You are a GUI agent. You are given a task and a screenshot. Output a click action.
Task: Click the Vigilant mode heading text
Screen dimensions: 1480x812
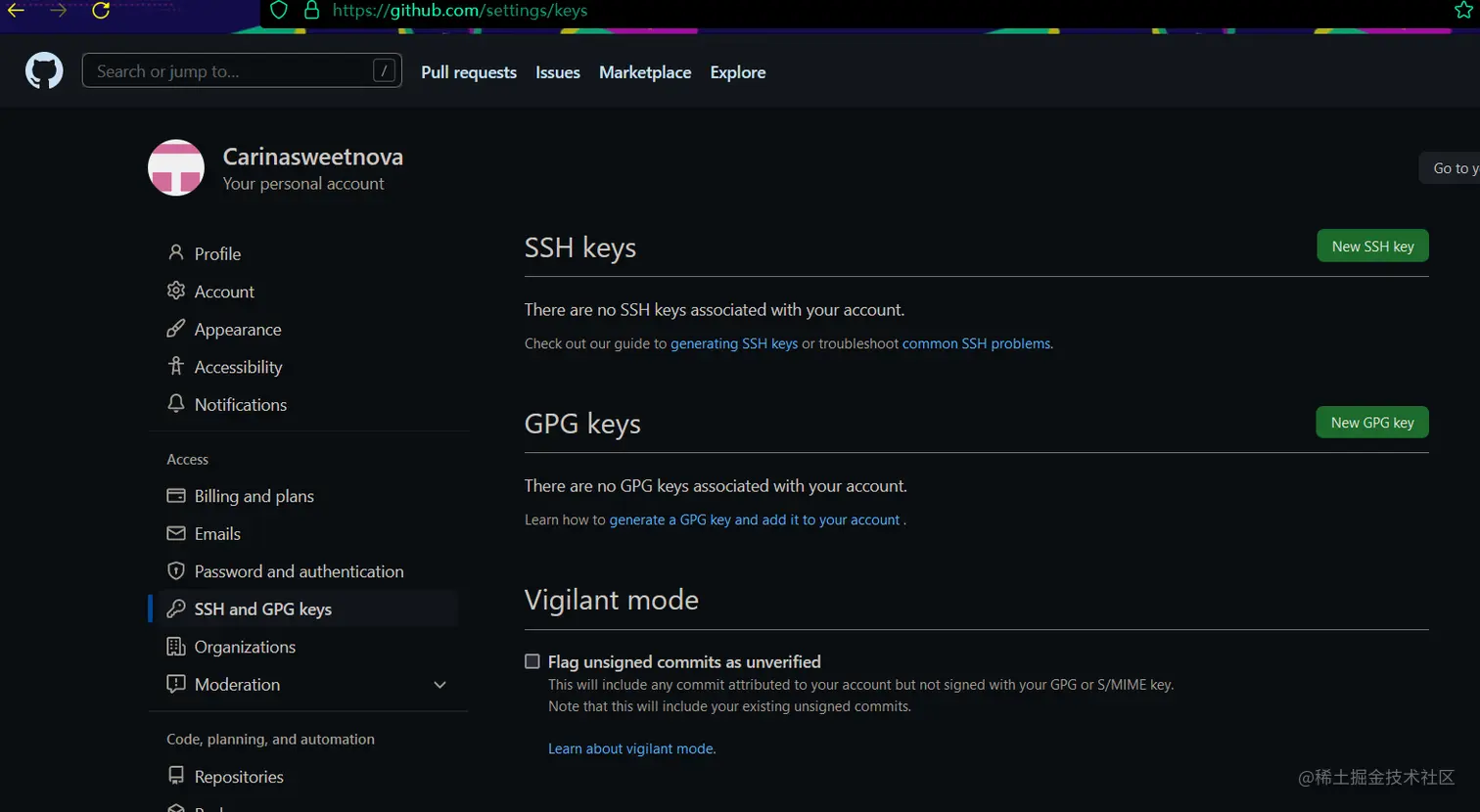click(x=612, y=600)
